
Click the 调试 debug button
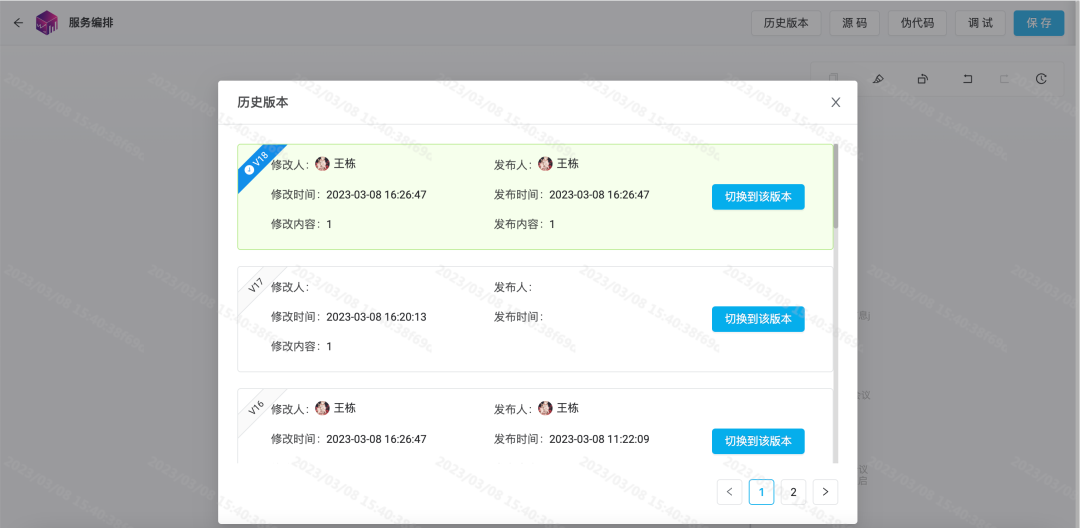[x=980, y=23]
